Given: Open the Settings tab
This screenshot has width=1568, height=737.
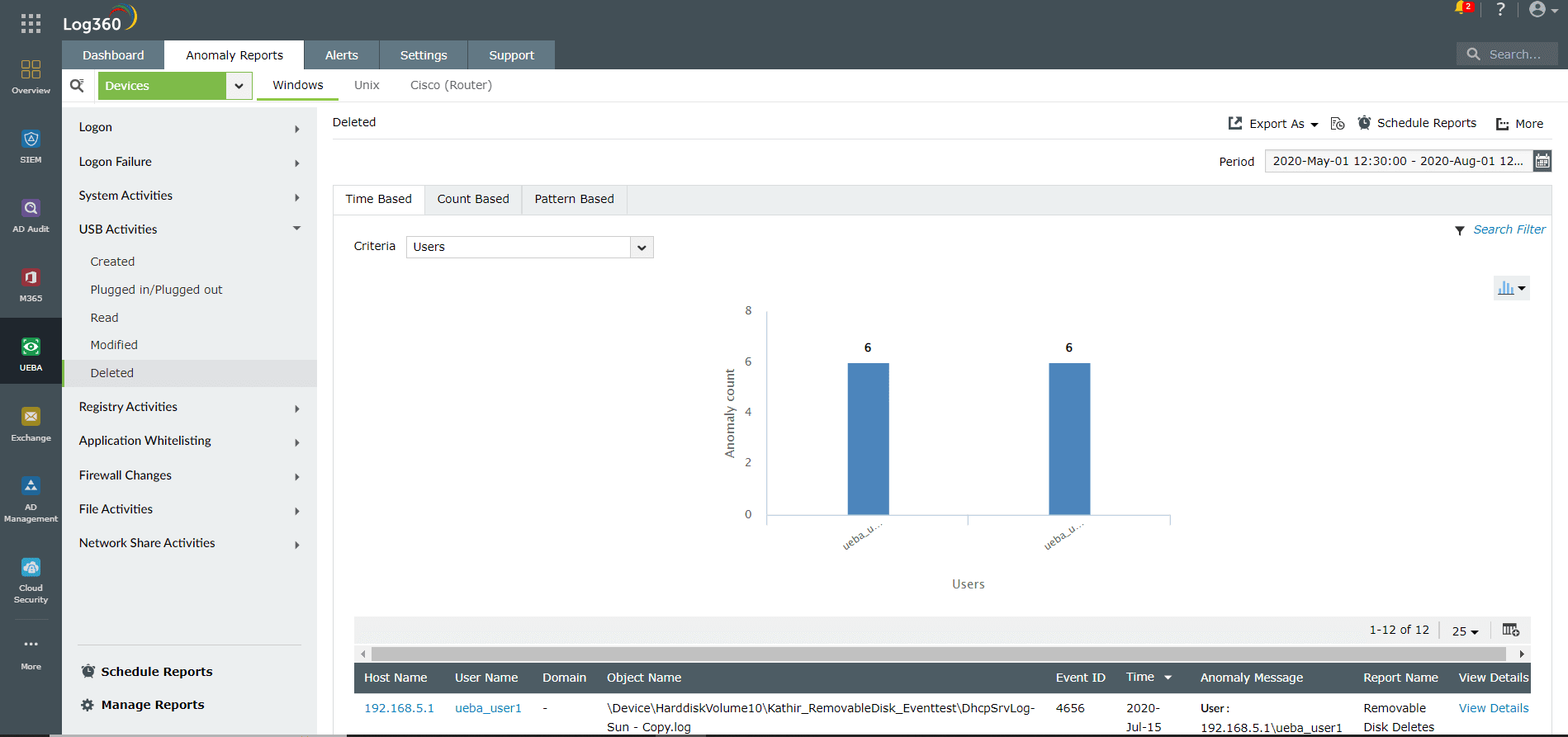Looking at the screenshot, I should coord(424,55).
